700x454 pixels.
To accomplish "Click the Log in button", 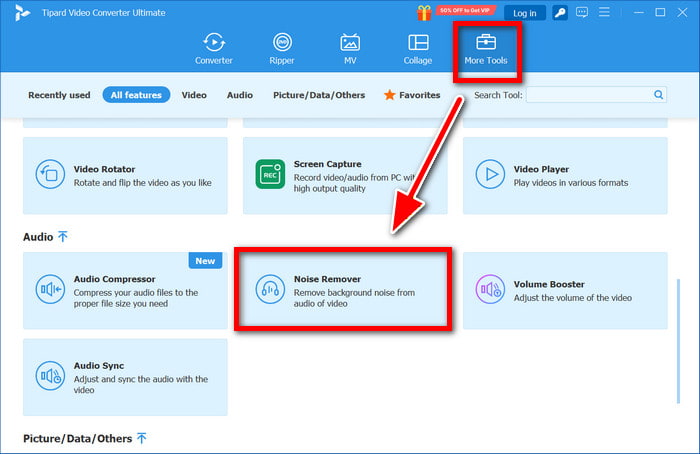I will (x=524, y=13).
